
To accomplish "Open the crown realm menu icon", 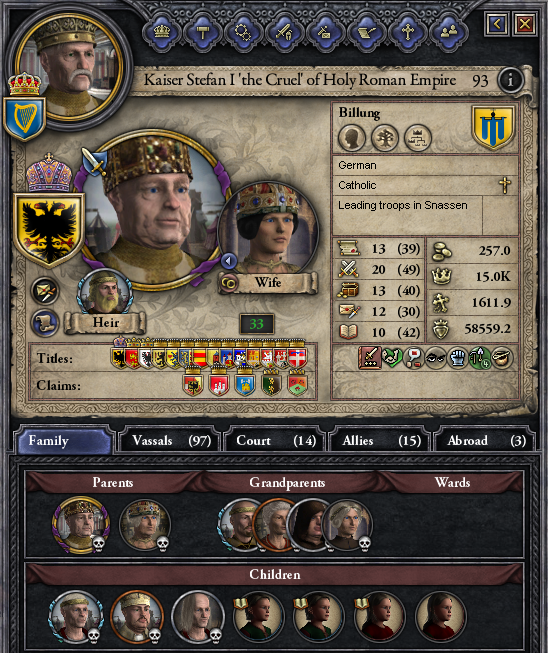I will (162, 32).
